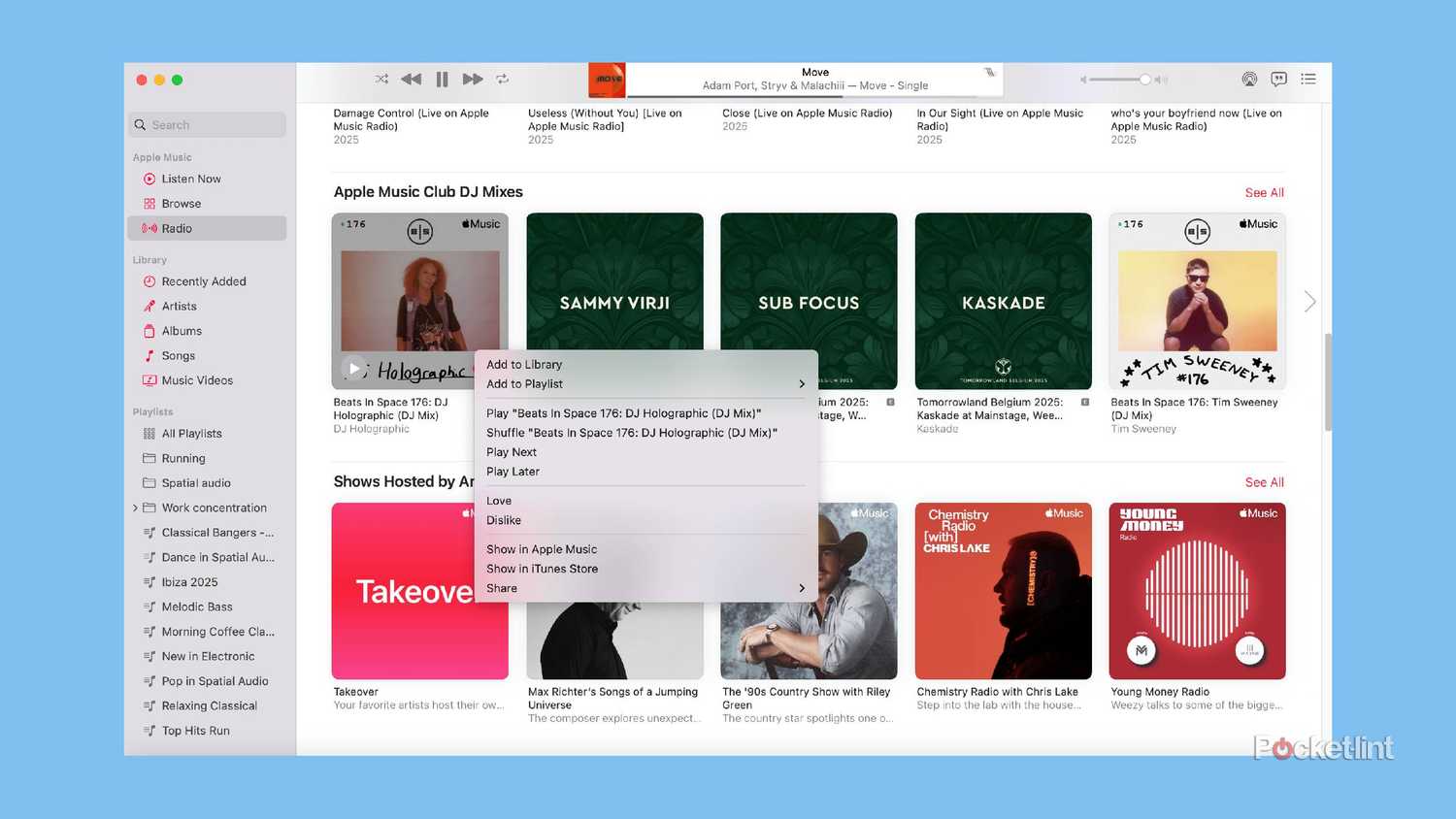The image size is (1456, 819).
Task: Expand the Work concentration playlist folder
Action: tap(137, 508)
